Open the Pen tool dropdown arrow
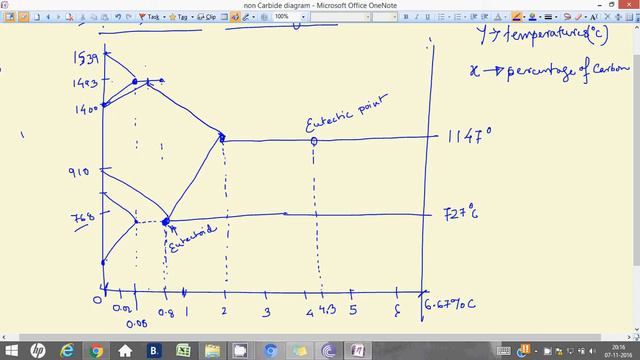This screenshot has width=640, height=360. pyautogui.click(x=253, y=17)
